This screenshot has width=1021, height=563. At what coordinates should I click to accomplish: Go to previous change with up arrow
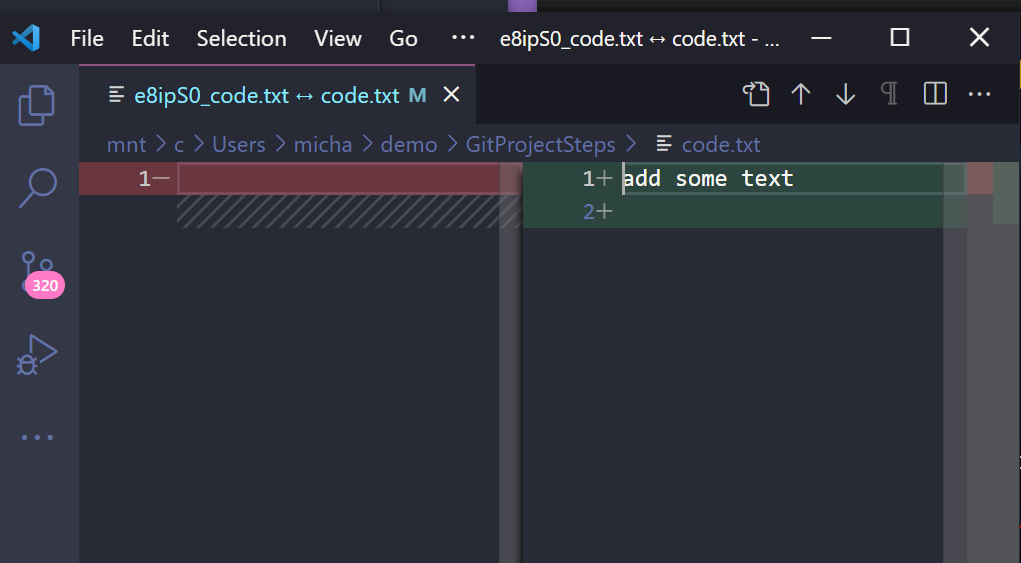pyautogui.click(x=801, y=94)
